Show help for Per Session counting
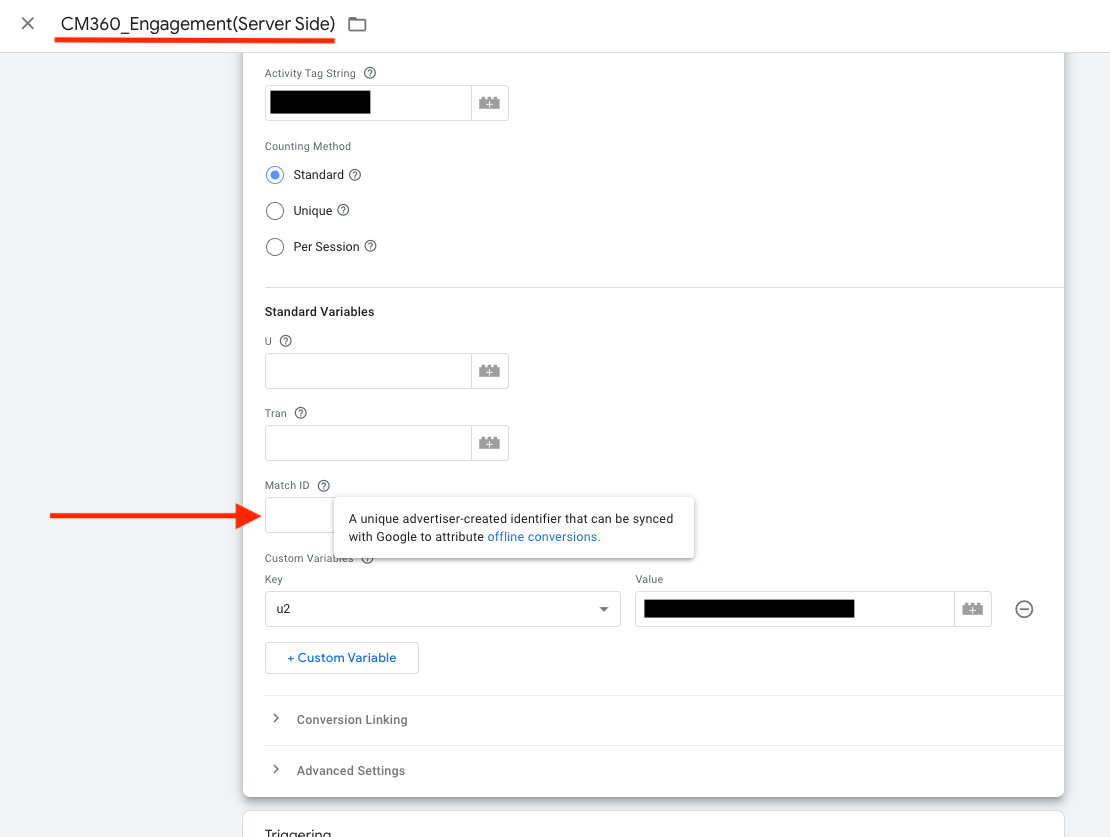Screen dimensions: 1110x837 [x=370, y=246]
